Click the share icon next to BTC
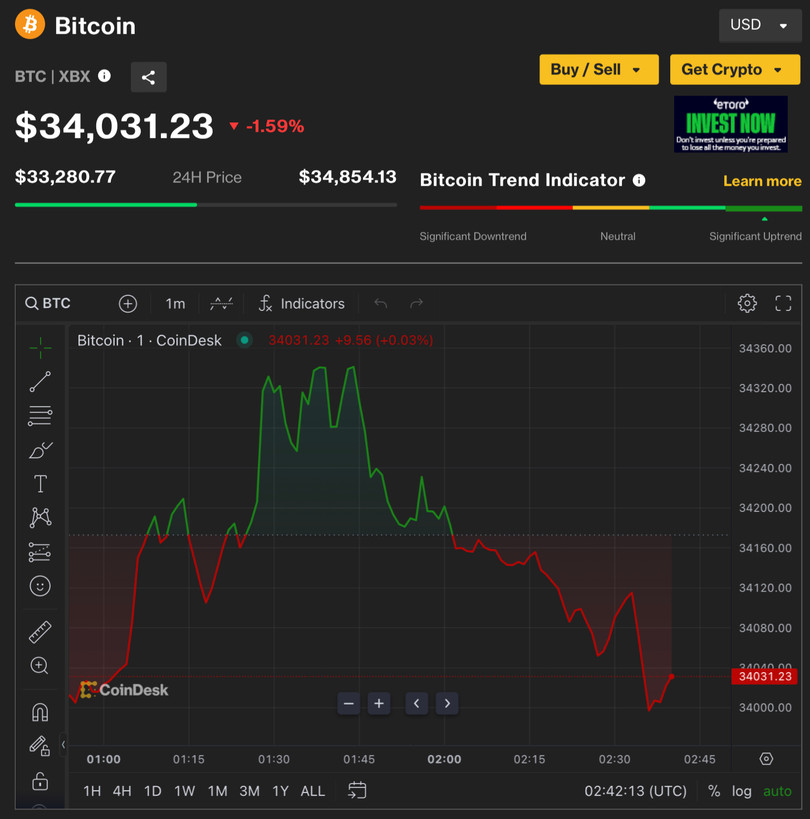This screenshot has height=819, width=810. click(x=148, y=77)
